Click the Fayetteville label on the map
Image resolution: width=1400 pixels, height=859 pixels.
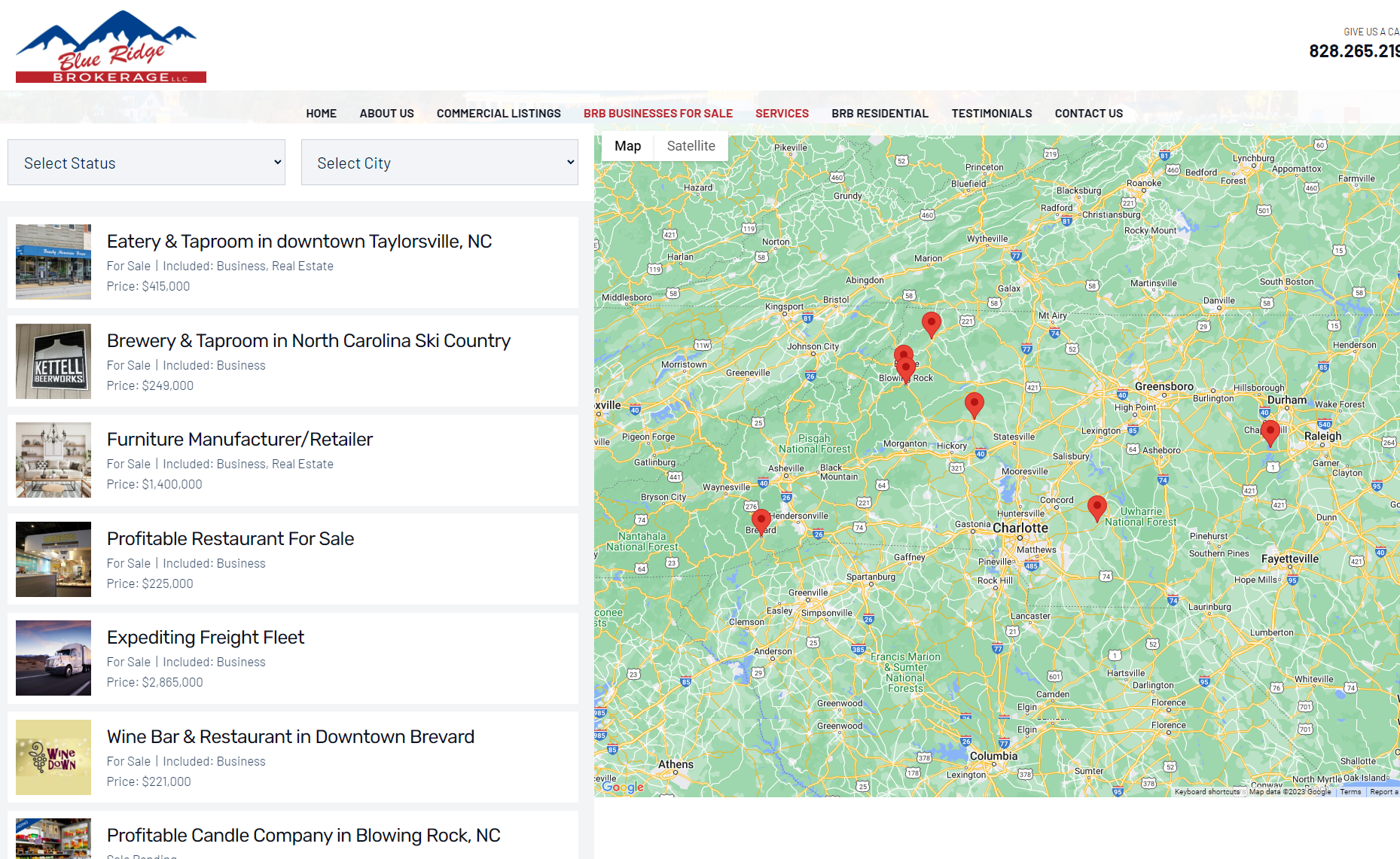[x=1290, y=559]
